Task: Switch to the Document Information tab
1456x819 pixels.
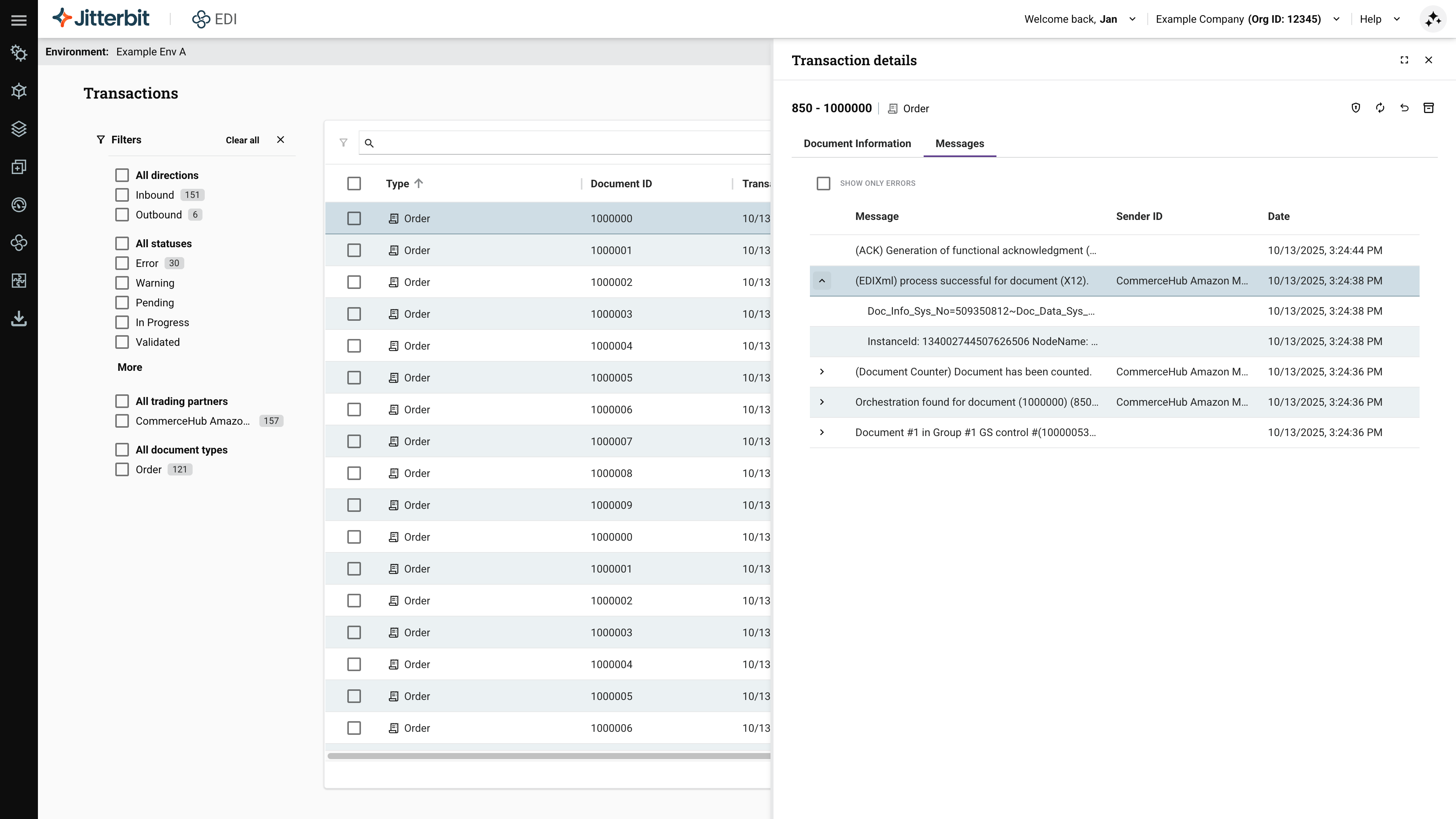Action: tap(857, 144)
